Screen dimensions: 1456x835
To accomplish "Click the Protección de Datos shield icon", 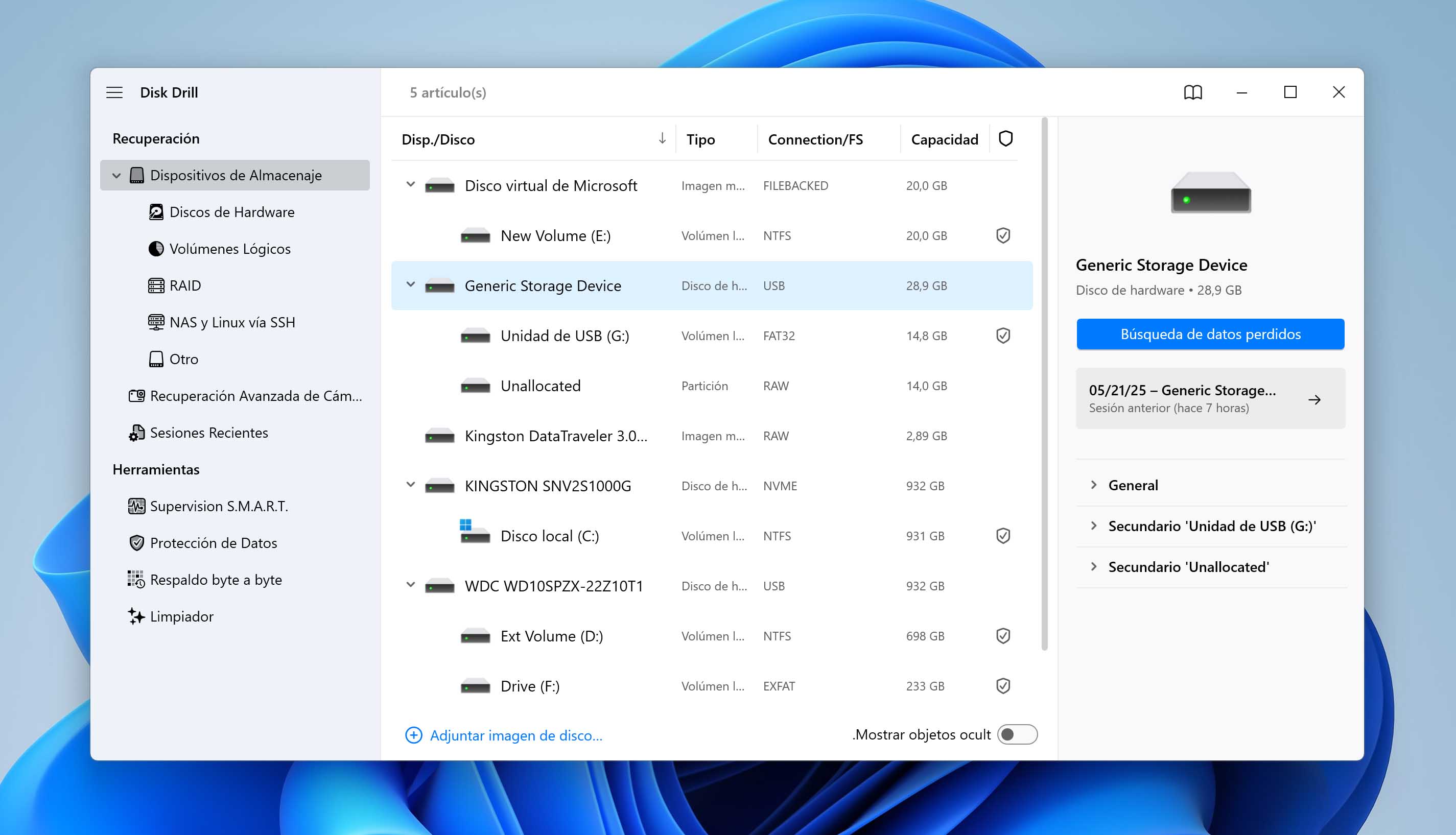I will (x=136, y=543).
